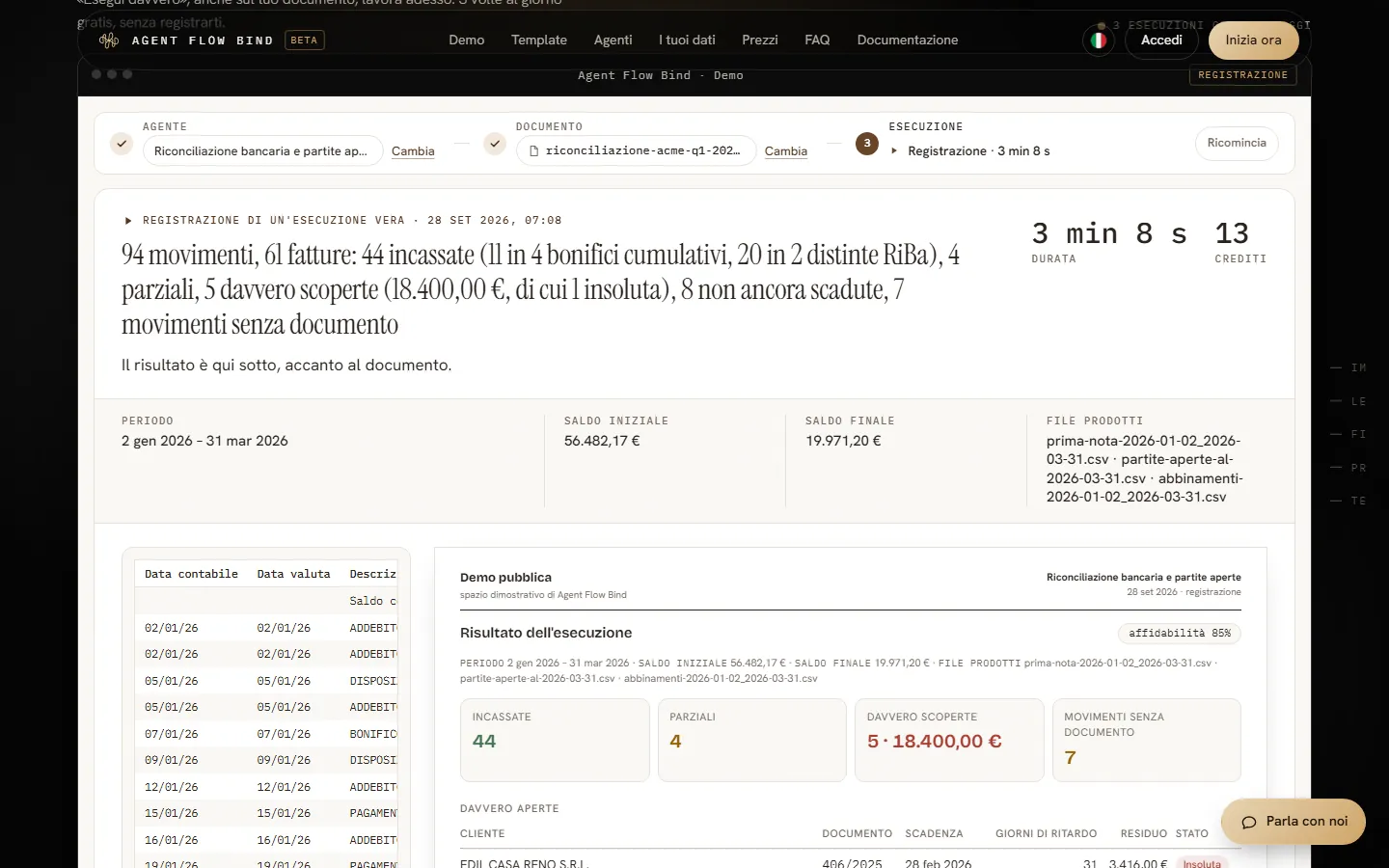1389x868 pixels.
Task: Select the Davvero scoperte 18.400,00 € card
Action: pyautogui.click(x=949, y=740)
